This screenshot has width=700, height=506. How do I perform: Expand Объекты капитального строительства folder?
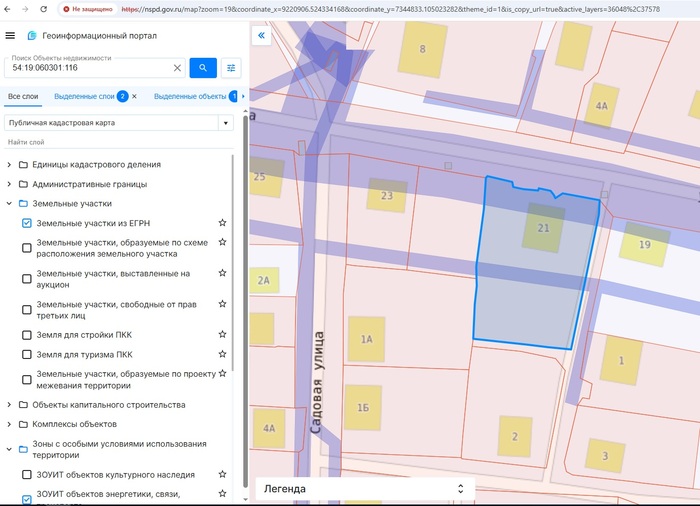(x=9, y=405)
